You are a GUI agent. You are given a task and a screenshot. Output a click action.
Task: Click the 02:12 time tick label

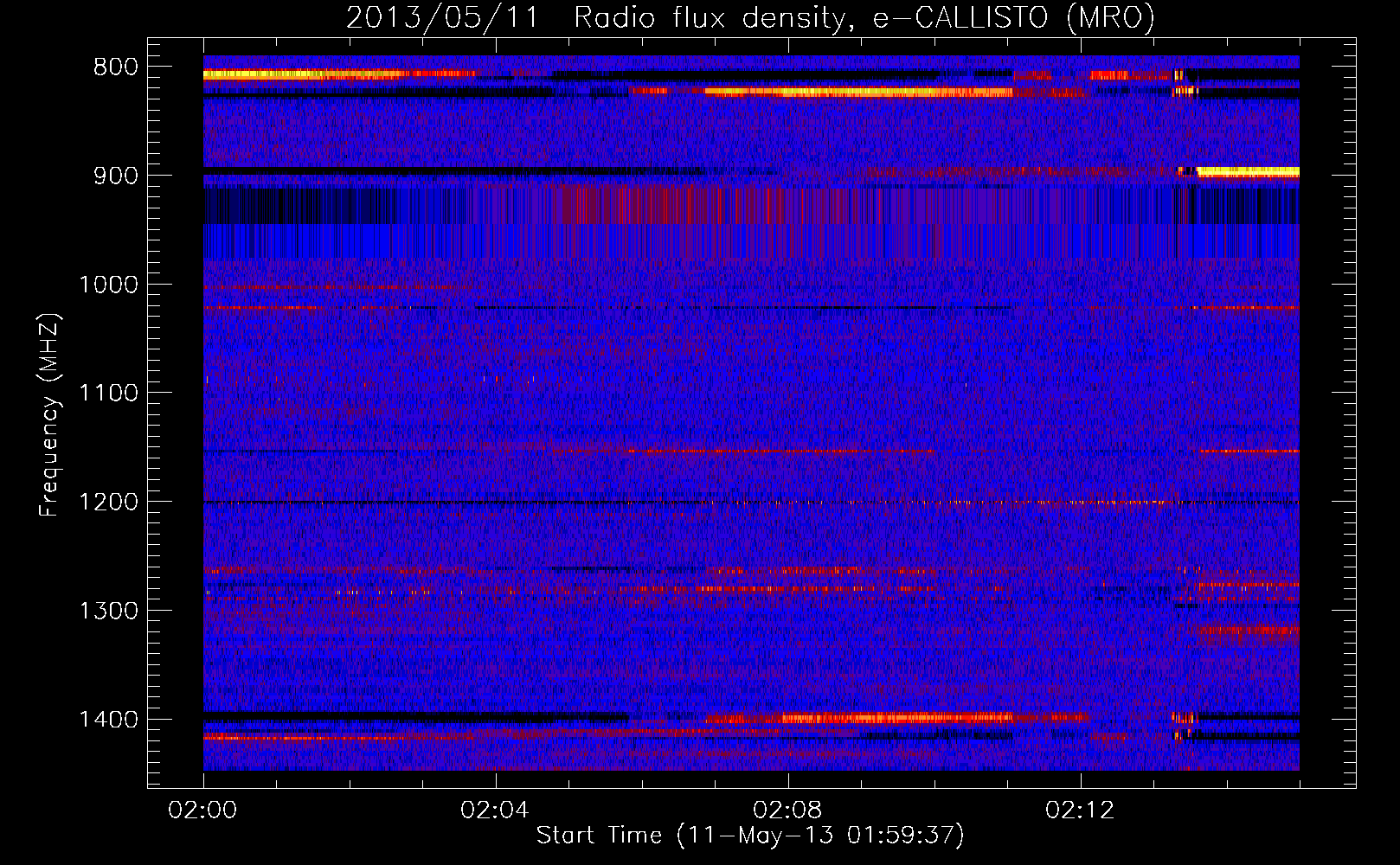pyautogui.click(x=1081, y=811)
